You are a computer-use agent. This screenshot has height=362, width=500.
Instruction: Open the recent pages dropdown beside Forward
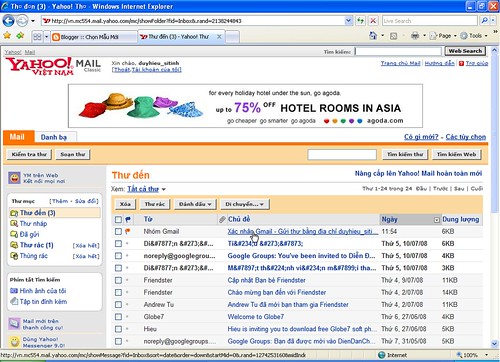pyautogui.click(x=33, y=21)
